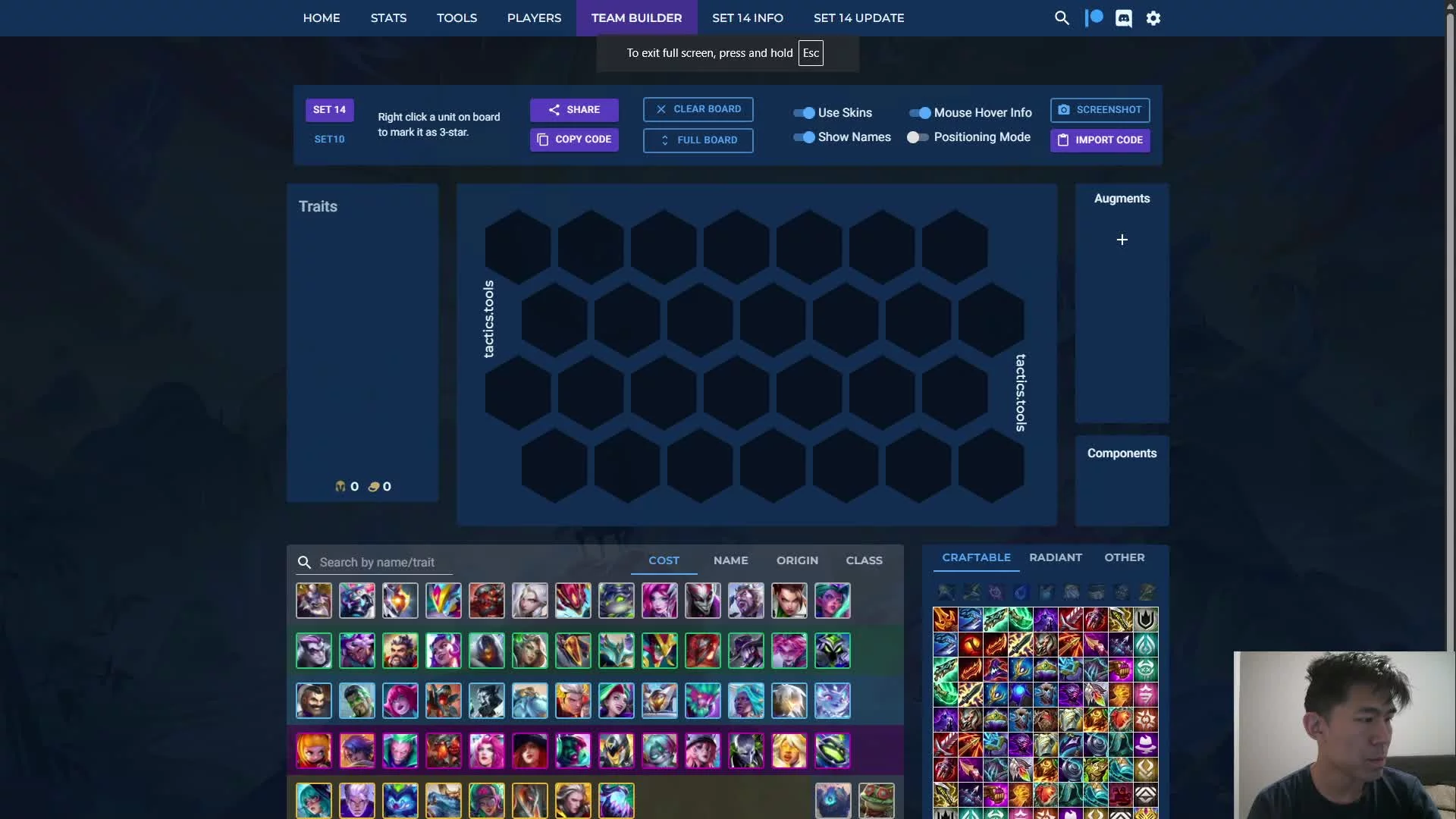Screen dimensions: 1456x819
Task: Click the CLEAR BOARD button
Action: pyautogui.click(x=698, y=109)
